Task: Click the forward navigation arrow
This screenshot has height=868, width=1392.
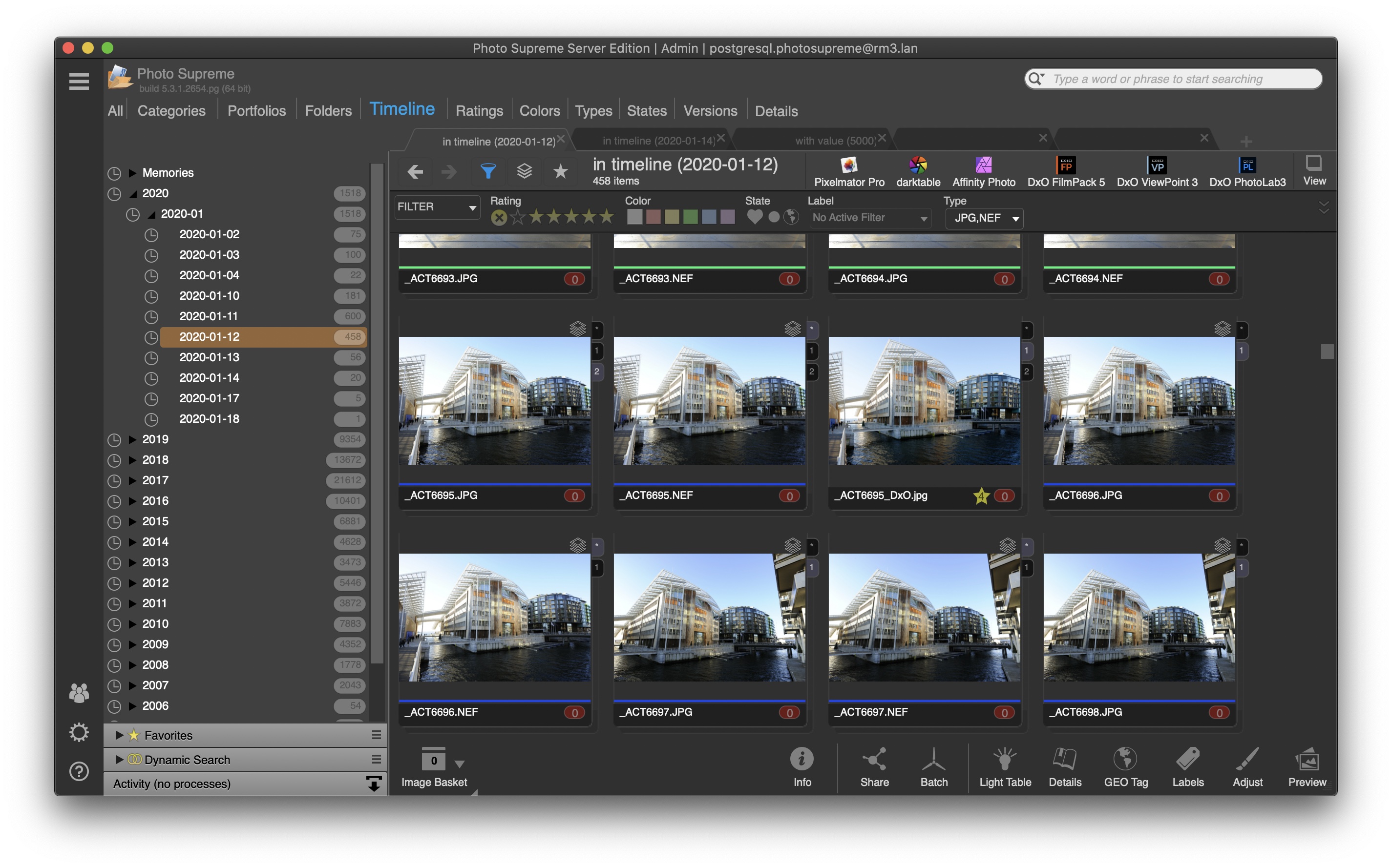Action: [449, 171]
